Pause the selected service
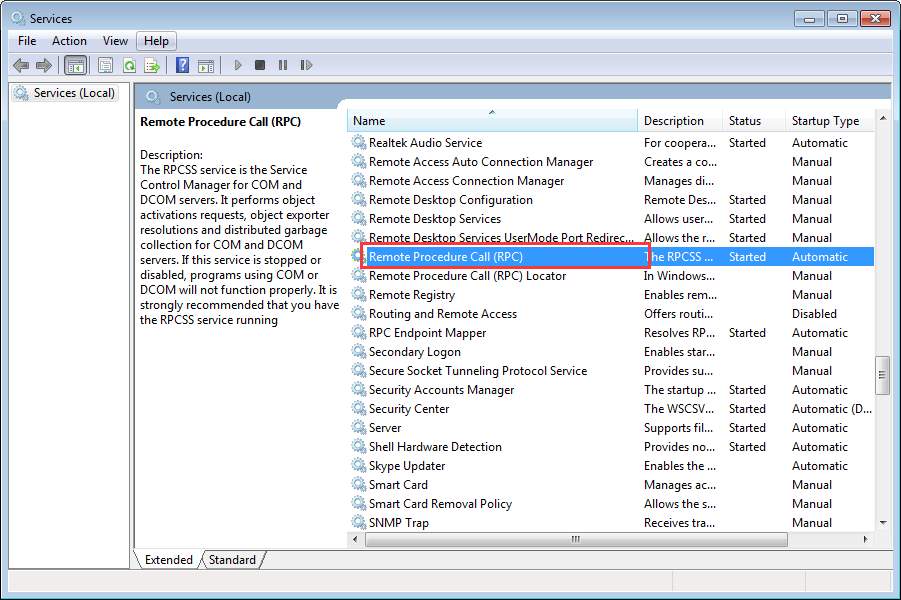The width and height of the screenshot is (901, 600). [x=282, y=64]
